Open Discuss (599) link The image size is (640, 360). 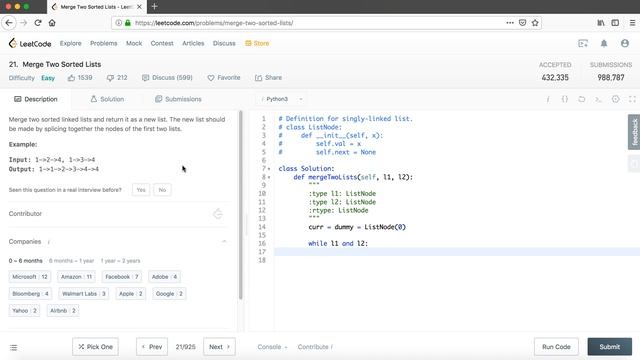tap(167, 78)
